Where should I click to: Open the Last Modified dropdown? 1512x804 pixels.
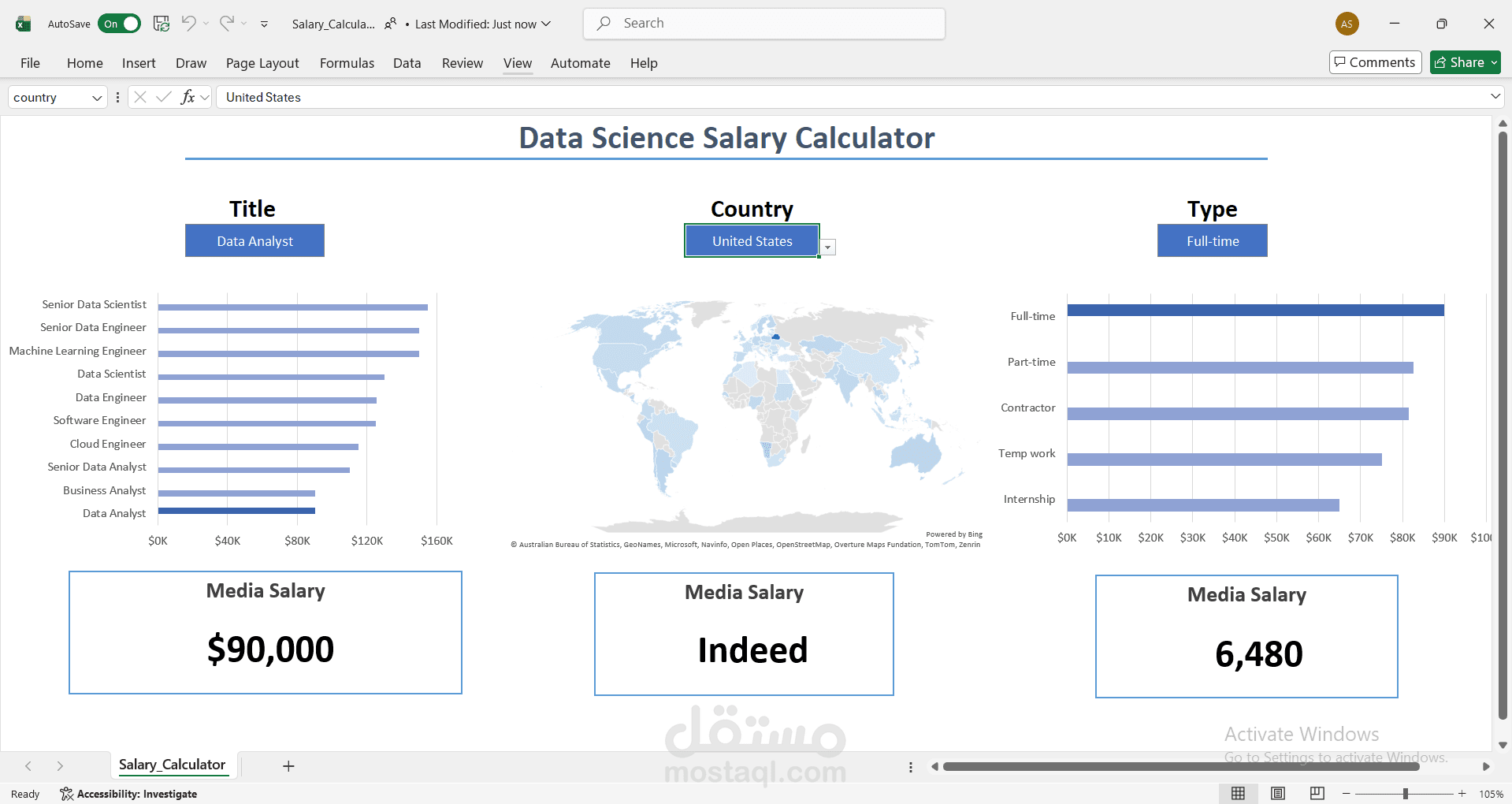(x=483, y=24)
